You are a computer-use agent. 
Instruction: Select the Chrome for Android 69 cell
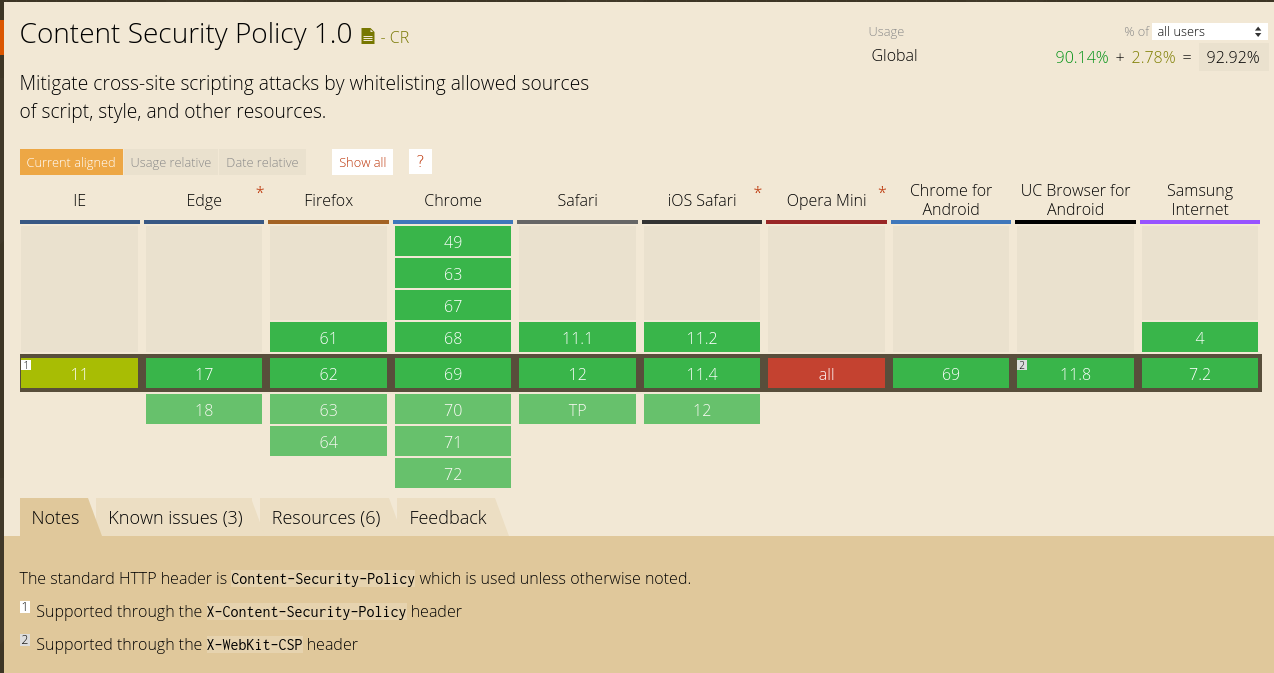click(x=951, y=374)
